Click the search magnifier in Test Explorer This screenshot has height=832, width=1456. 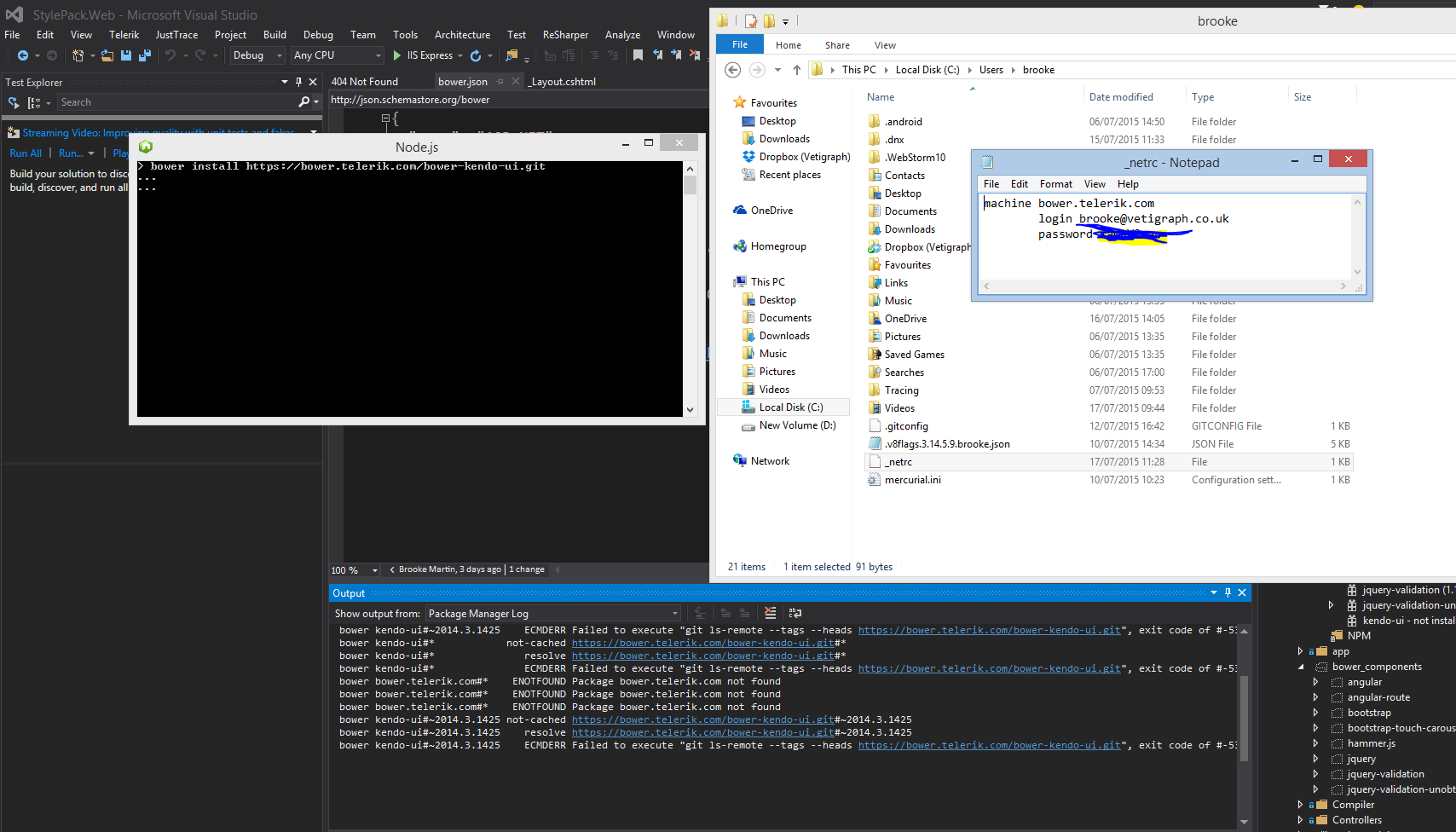pyautogui.click(x=304, y=102)
